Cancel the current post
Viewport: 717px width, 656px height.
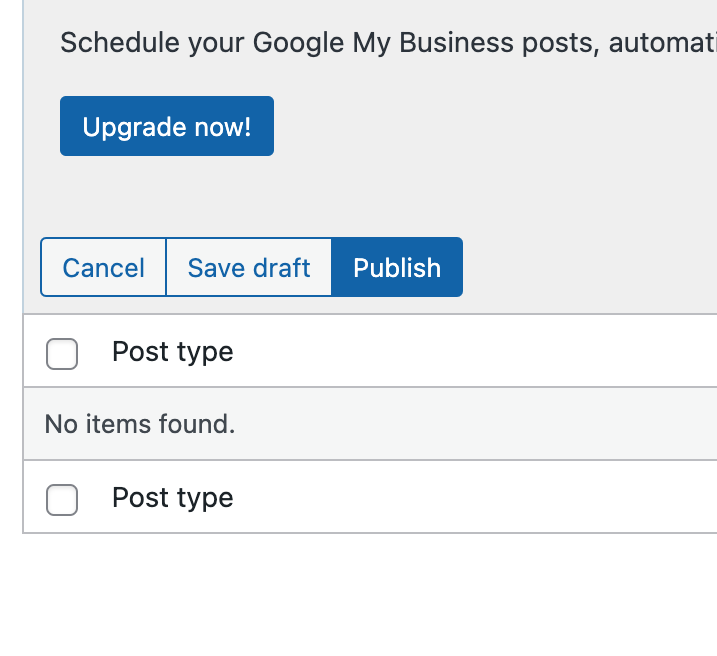coord(103,268)
